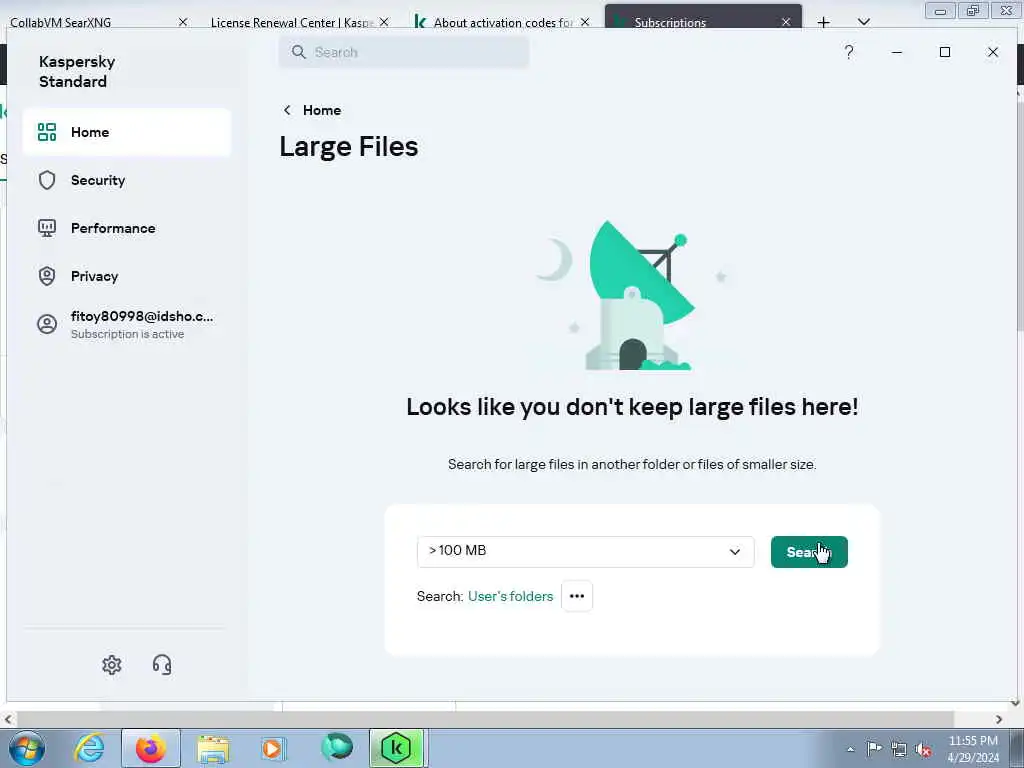
Task: Click the green globe taskbar icon
Action: 336,748
